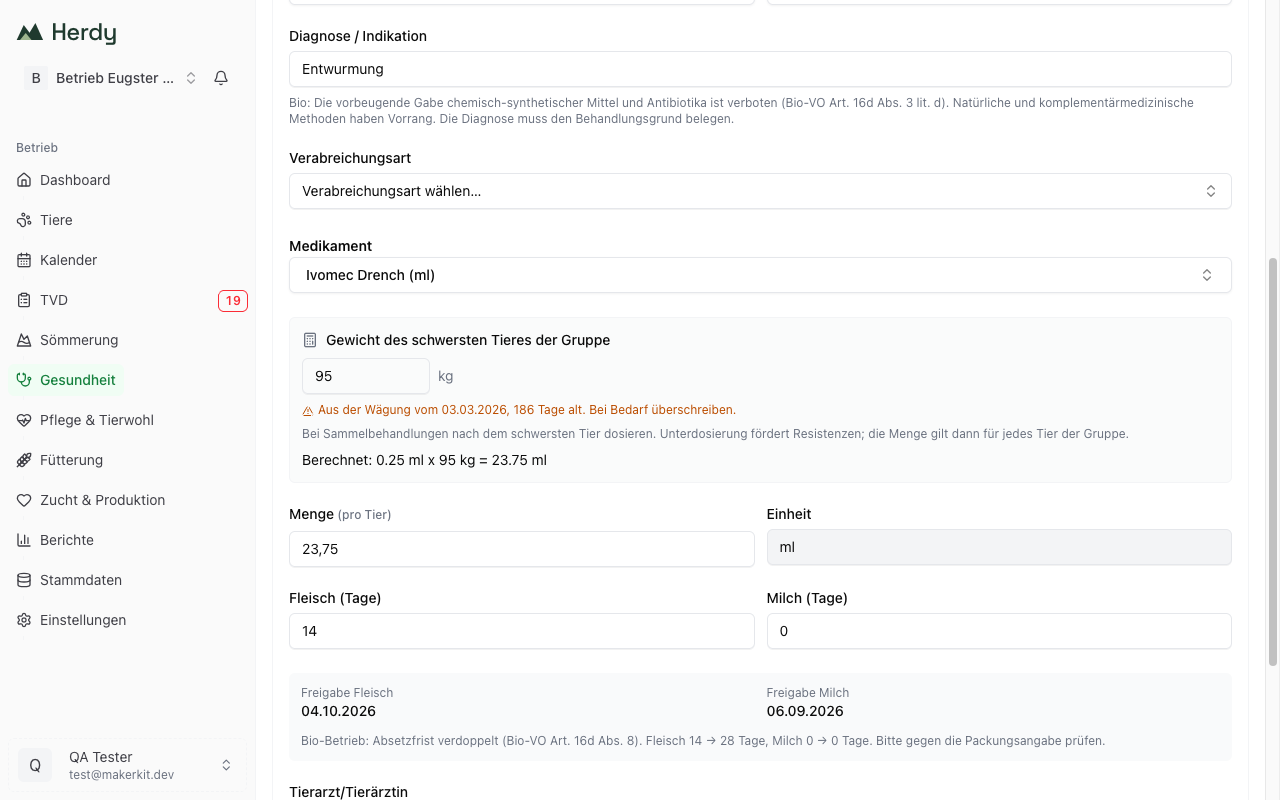Click the weight field showing 95
Viewport: 1280px width, 800px height.
point(366,376)
